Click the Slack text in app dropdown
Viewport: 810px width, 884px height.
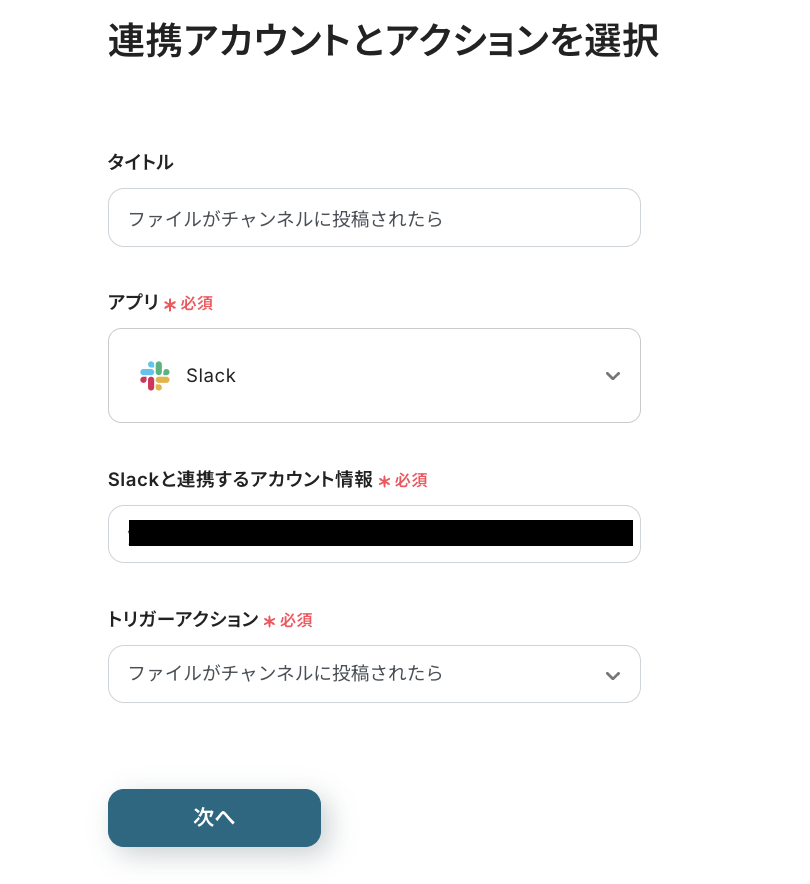coord(211,376)
